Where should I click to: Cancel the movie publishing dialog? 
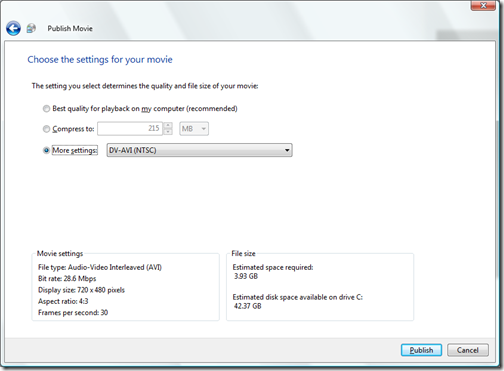[x=468, y=350]
